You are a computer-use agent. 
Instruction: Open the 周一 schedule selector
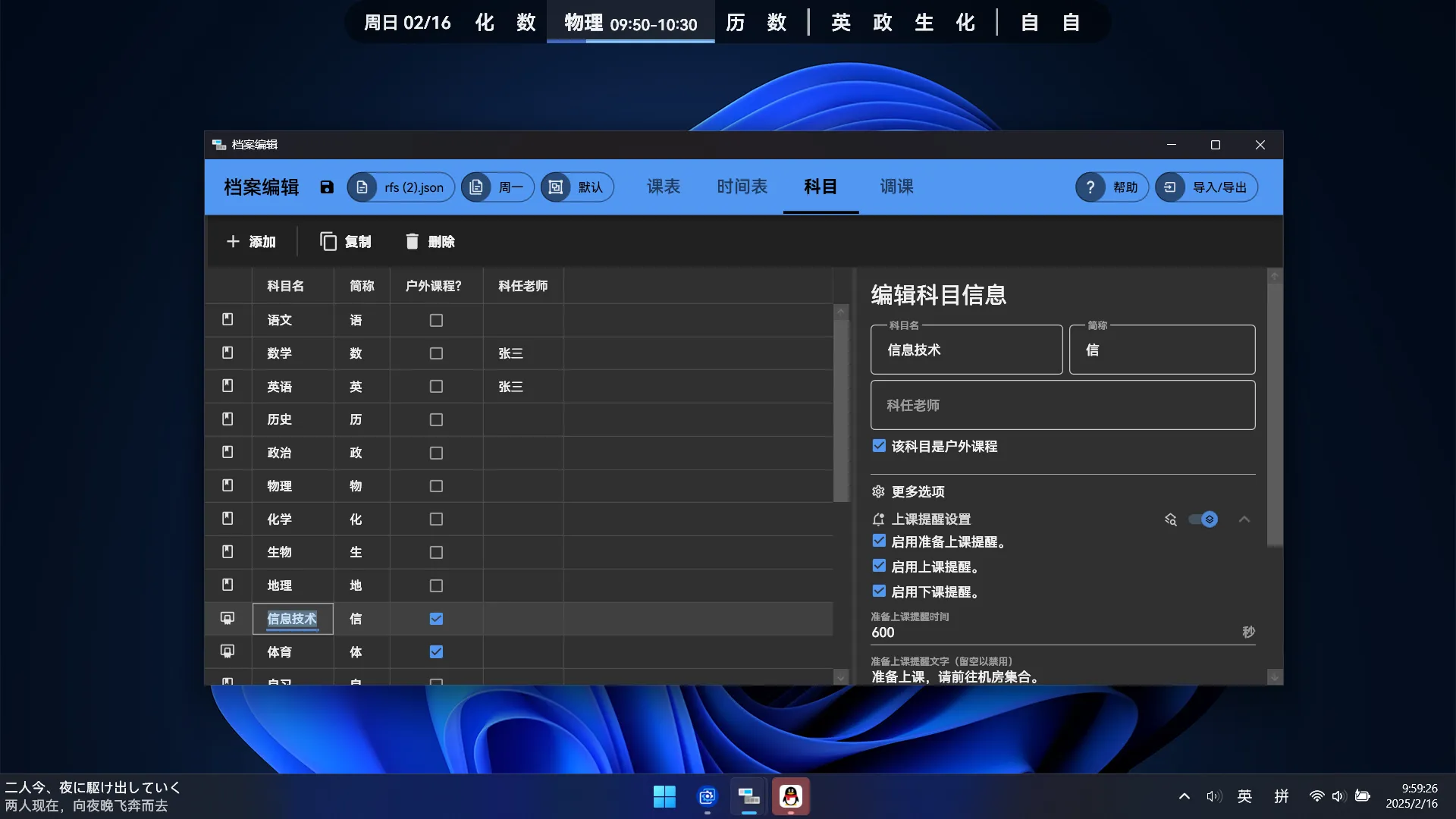pos(497,187)
